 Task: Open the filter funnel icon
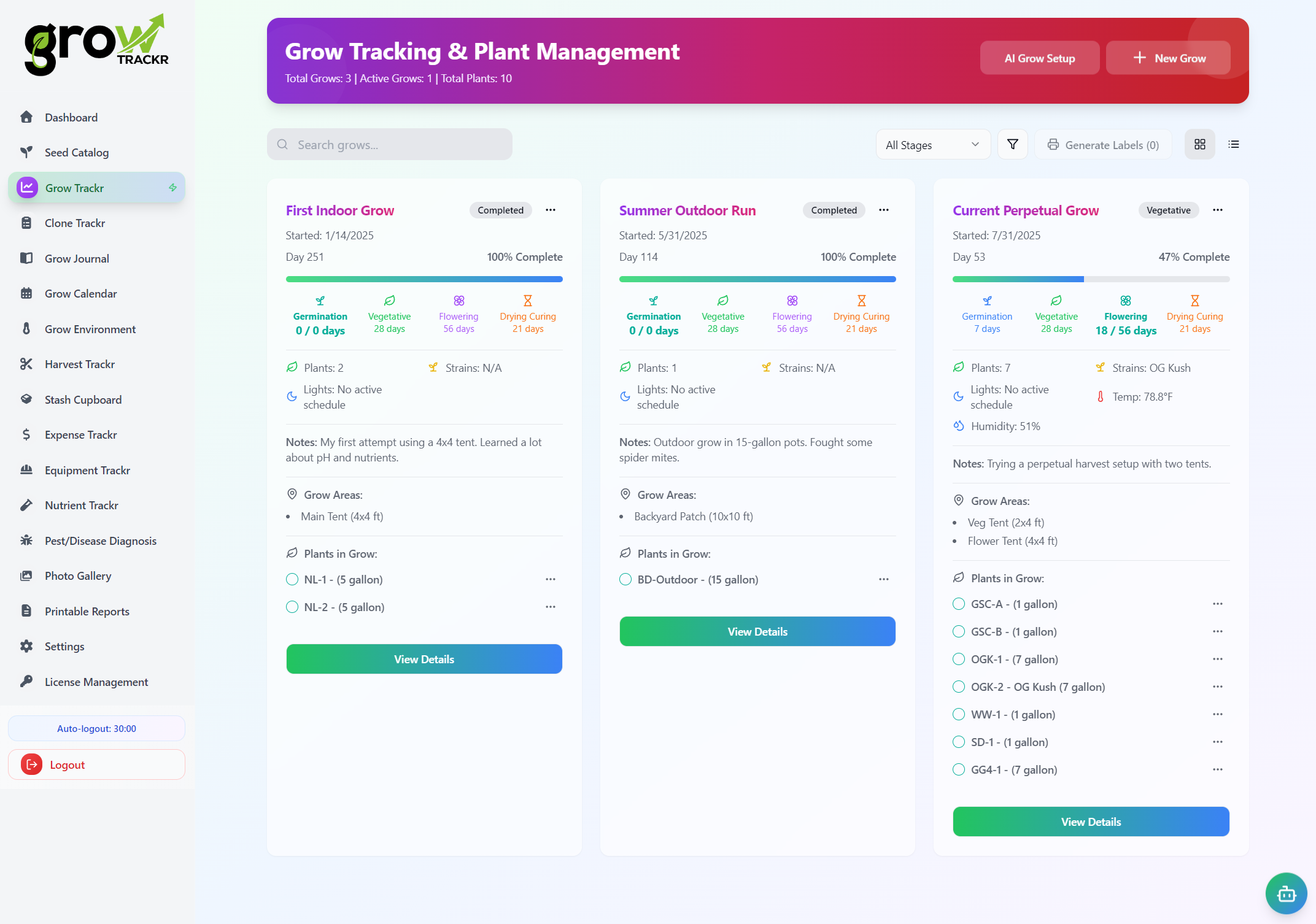coord(1013,144)
